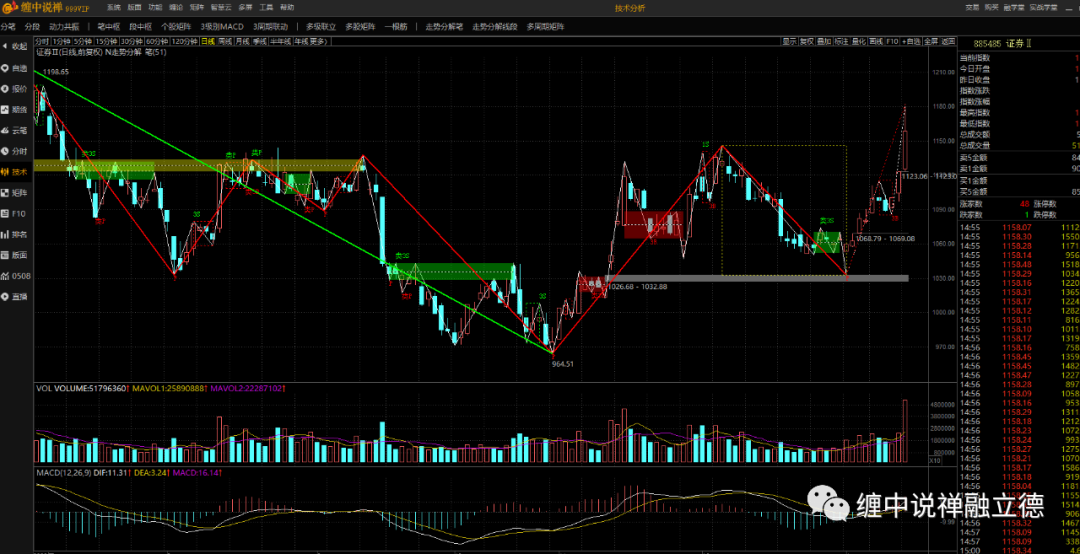Click the 返回 back button

(x=948, y=41)
